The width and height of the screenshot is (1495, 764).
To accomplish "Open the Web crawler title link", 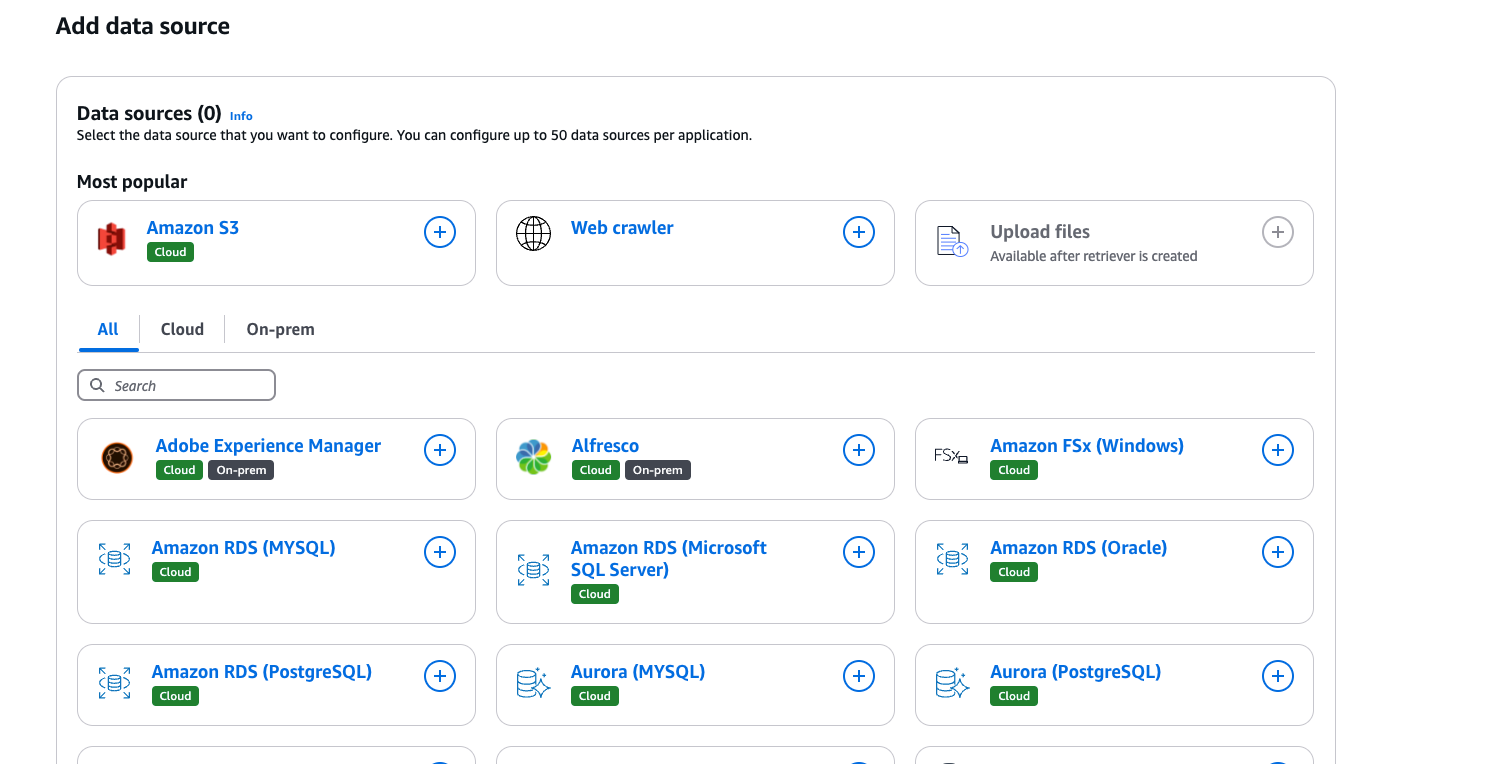I will [622, 228].
